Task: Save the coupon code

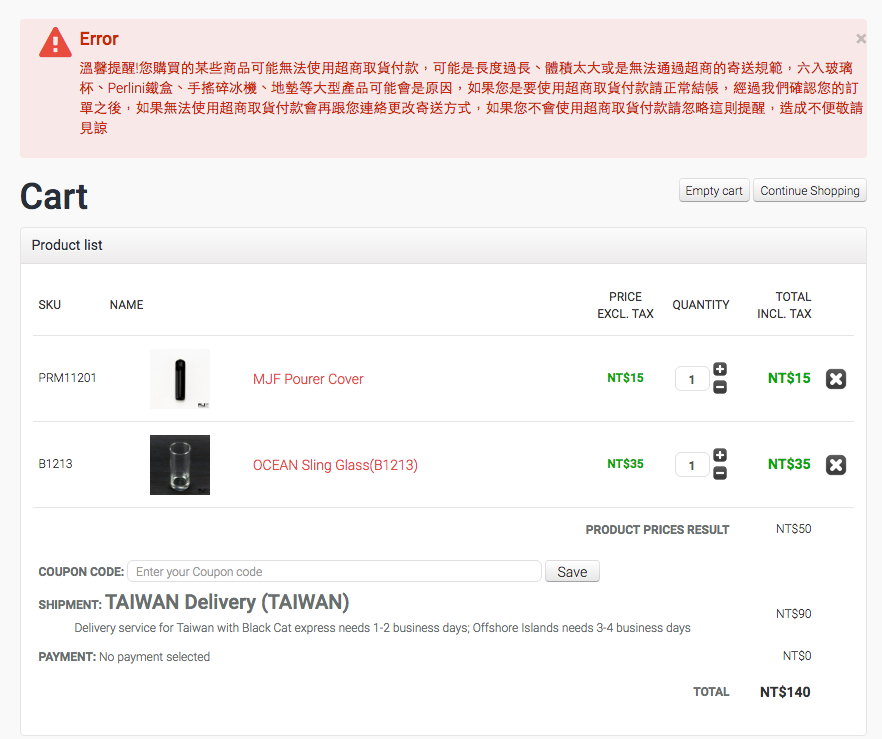Action: (x=572, y=572)
